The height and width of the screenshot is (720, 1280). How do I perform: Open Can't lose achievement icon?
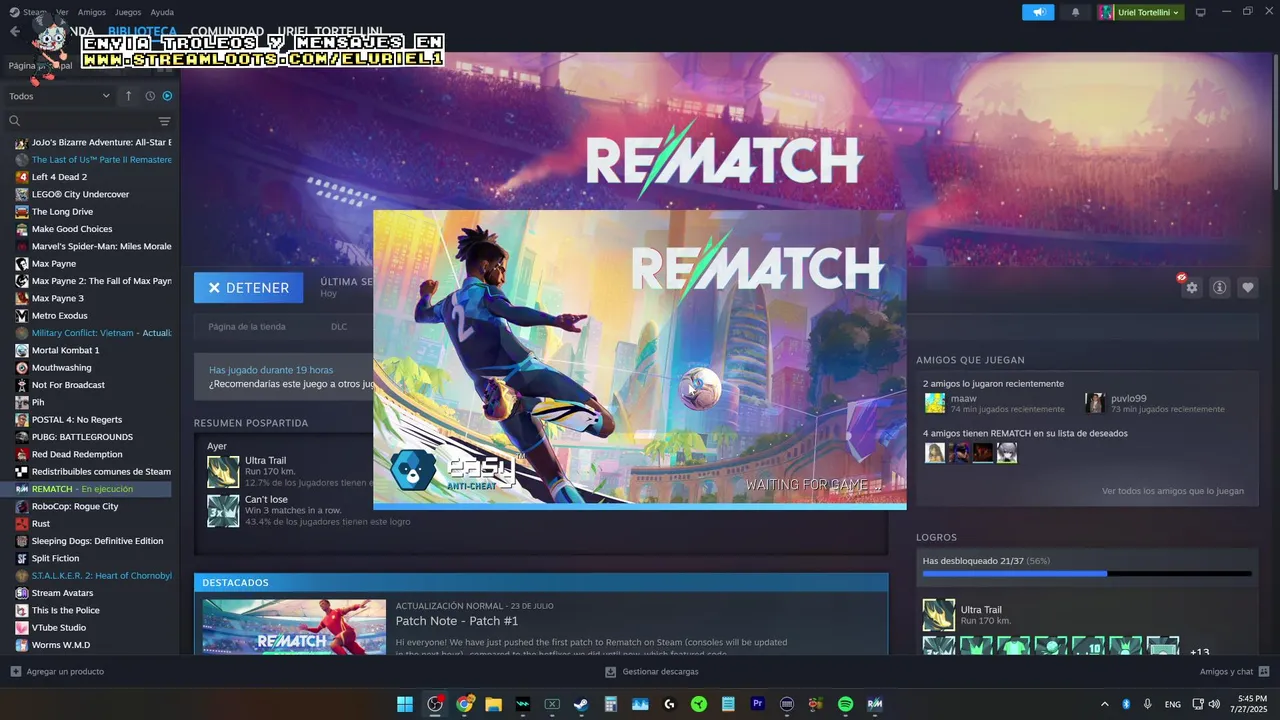(x=223, y=510)
